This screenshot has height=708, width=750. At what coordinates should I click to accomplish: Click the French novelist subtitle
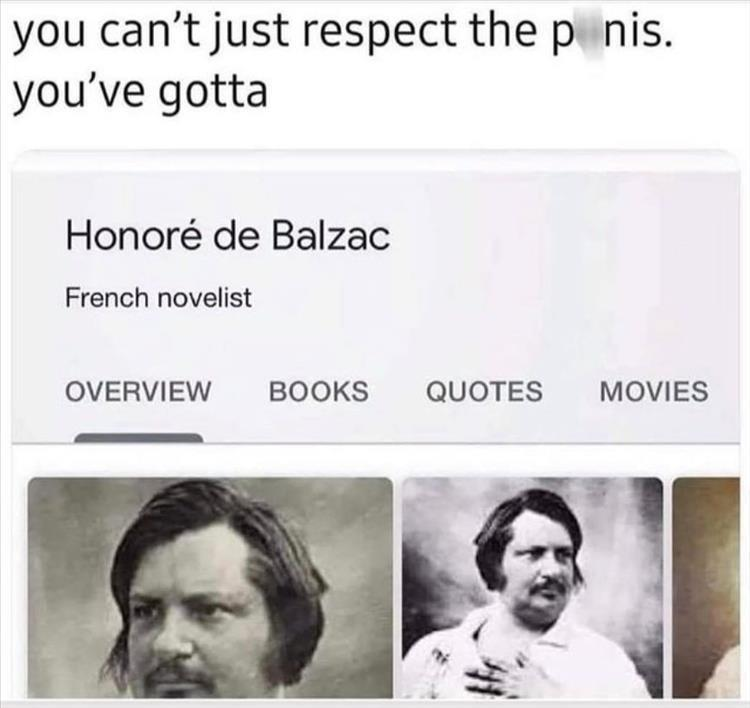coord(158,298)
